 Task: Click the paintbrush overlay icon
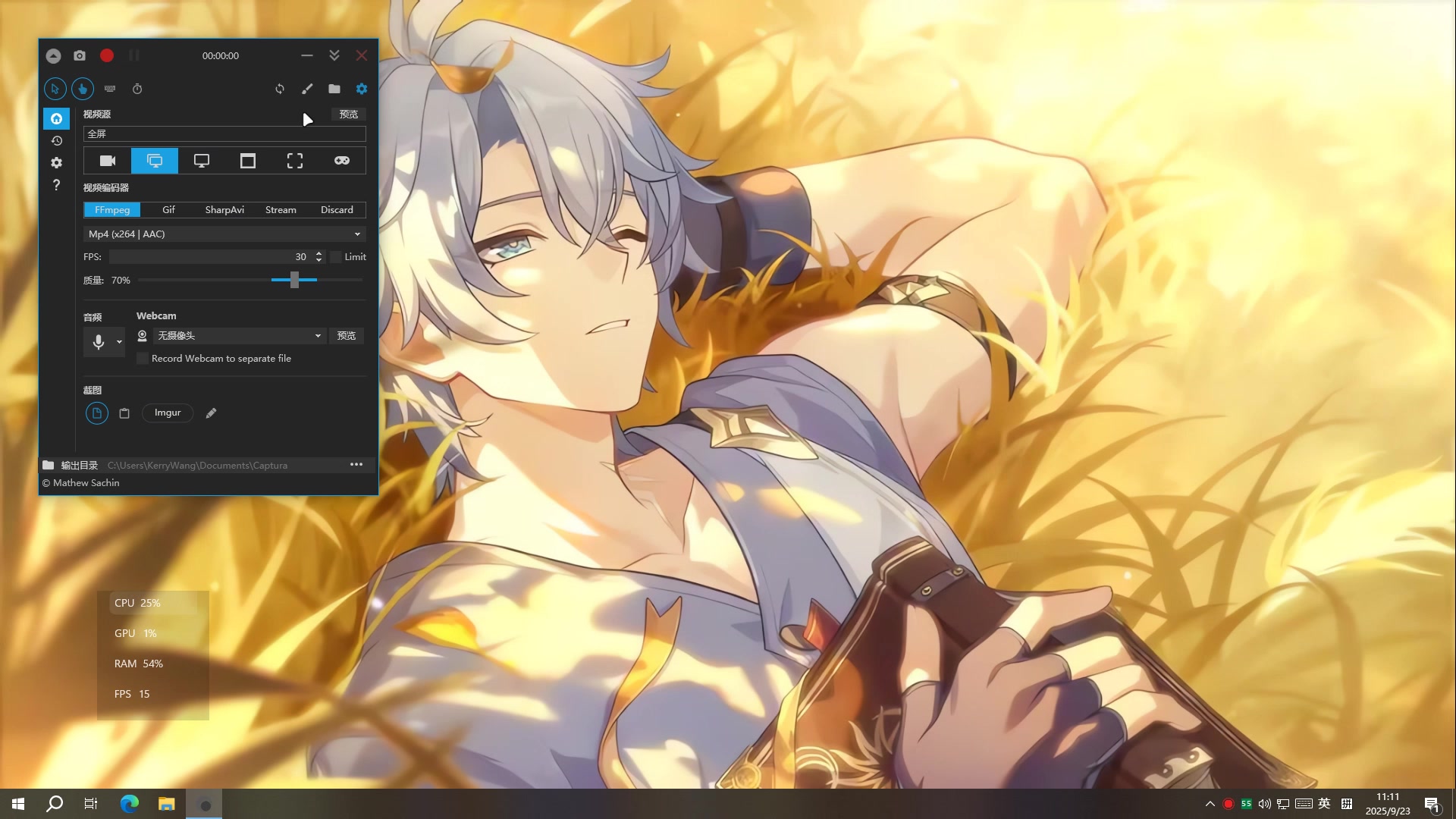307,89
